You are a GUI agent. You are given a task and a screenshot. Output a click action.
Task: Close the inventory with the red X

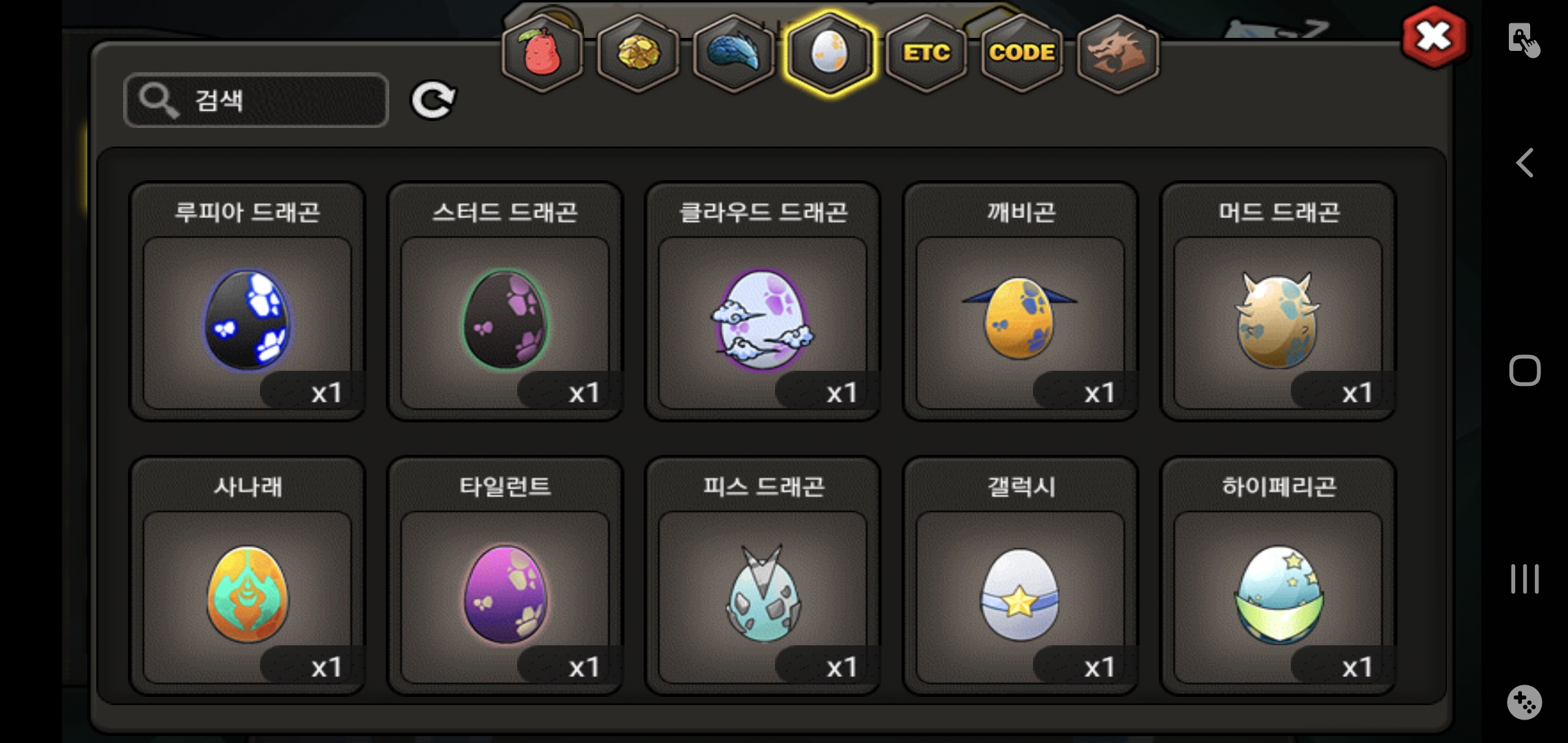point(1434,36)
